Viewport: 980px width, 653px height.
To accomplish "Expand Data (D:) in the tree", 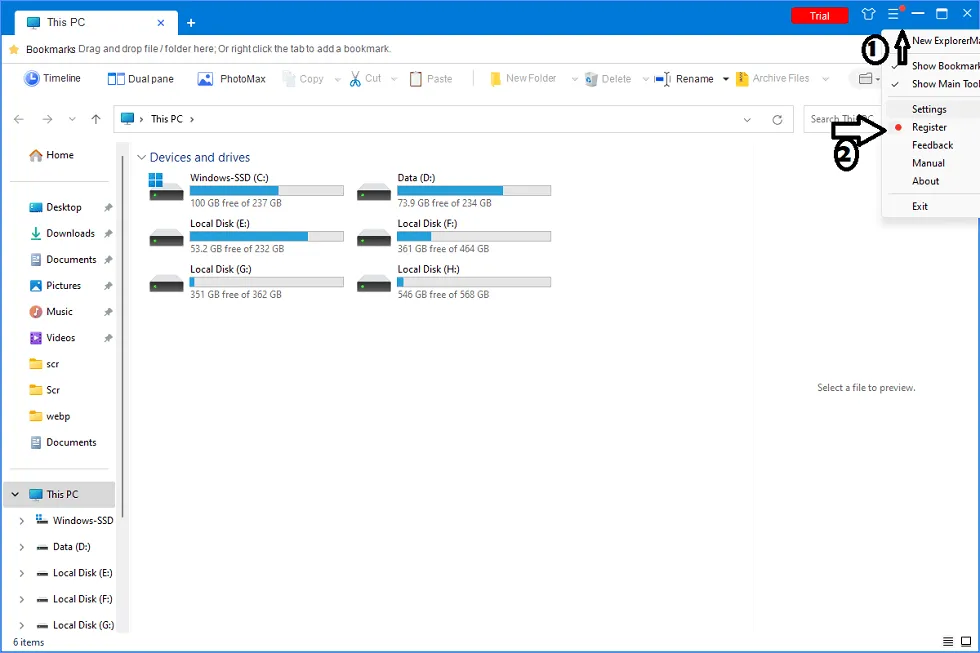I will (21, 547).
